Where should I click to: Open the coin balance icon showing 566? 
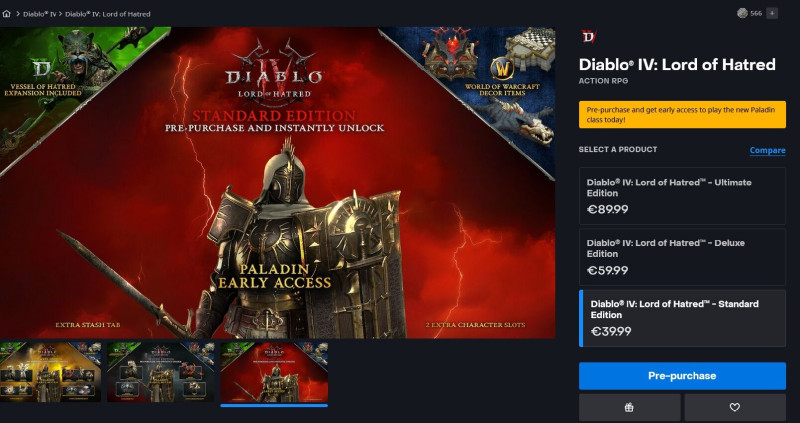(x=742, y=13)
